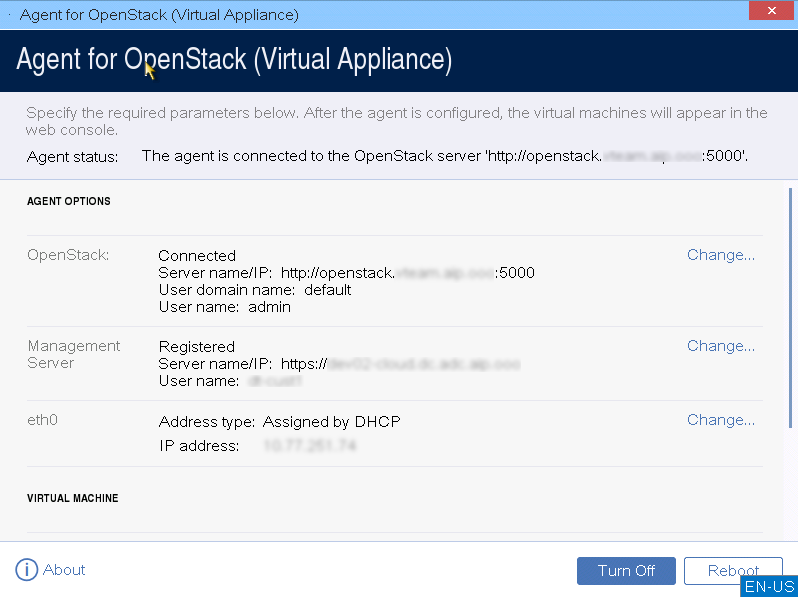Viewport: 798px width, 597px height.
Task: Click 'User domain name: default' line
Action: pyautogui.click(x=254, y=290)
